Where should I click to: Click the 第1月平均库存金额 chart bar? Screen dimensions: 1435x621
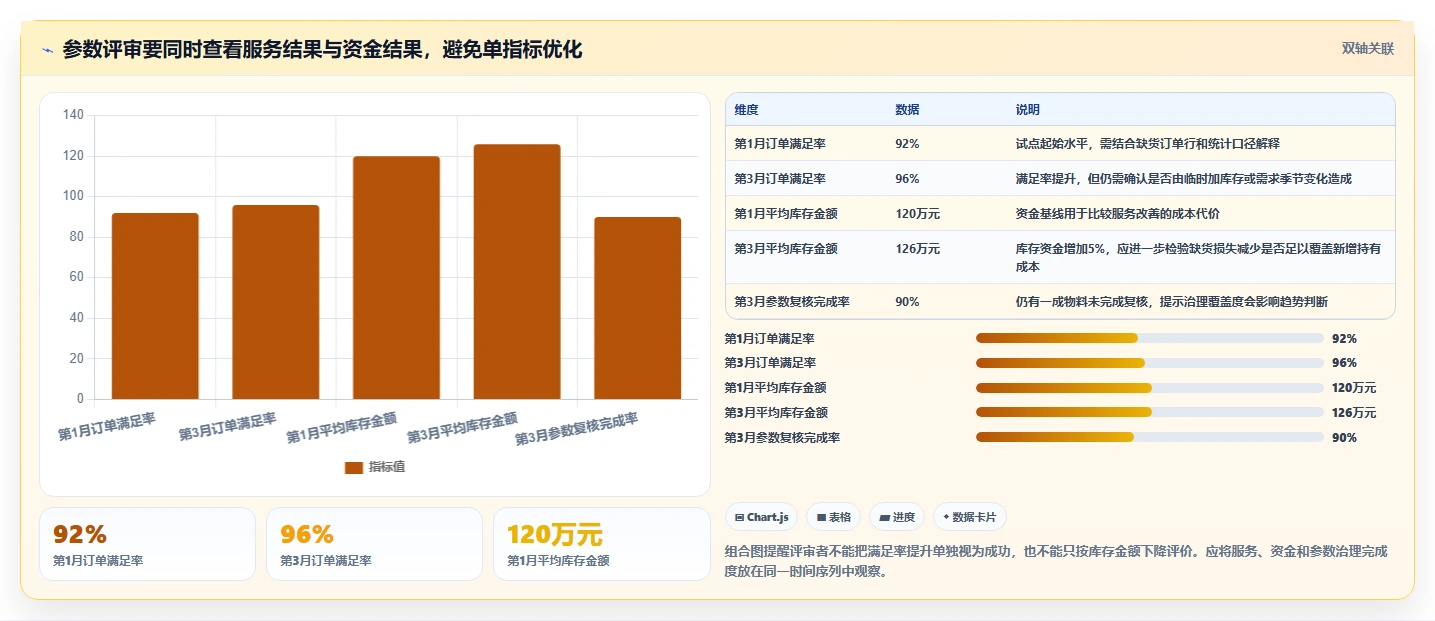coord(396,278)
